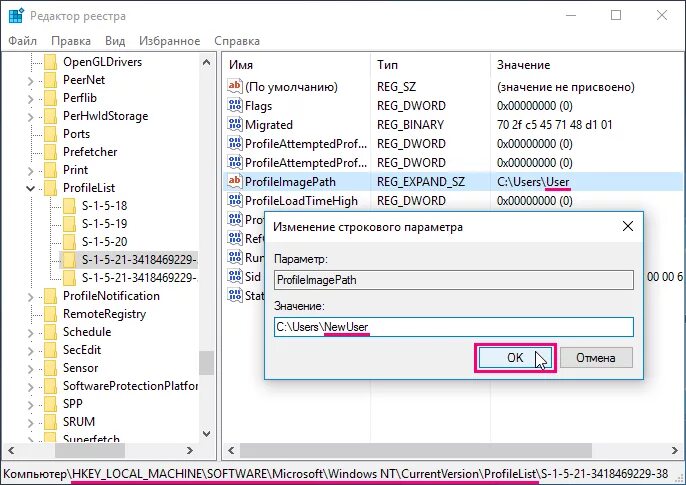Click tree pane scroll down arrow

(x=206, y=434)
